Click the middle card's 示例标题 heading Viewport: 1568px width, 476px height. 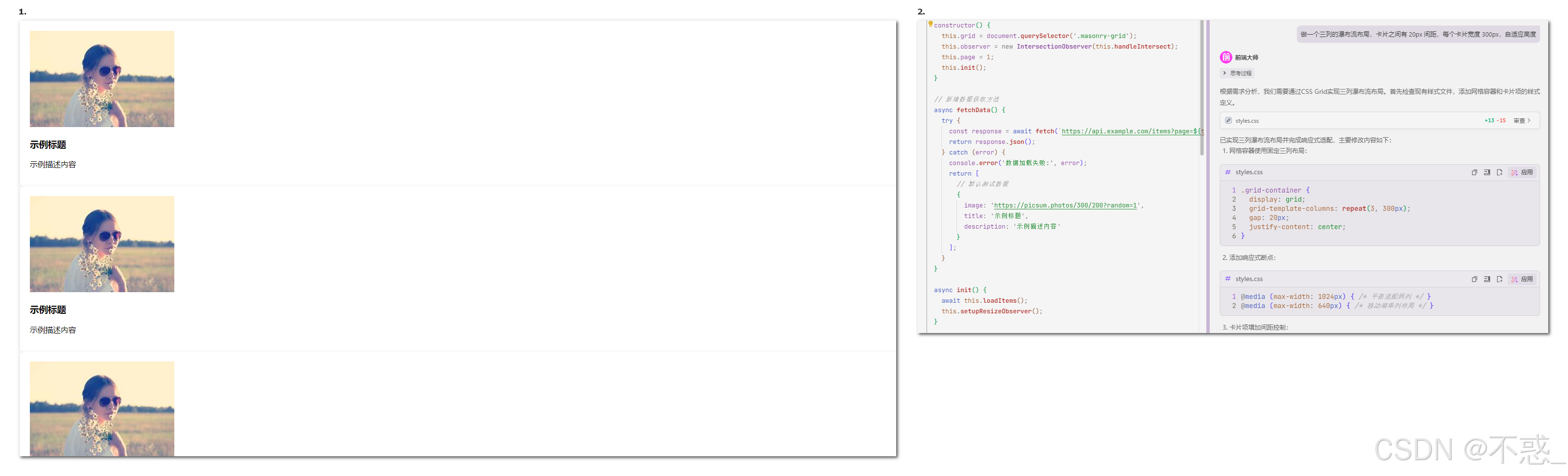click(x=48, y=310)
